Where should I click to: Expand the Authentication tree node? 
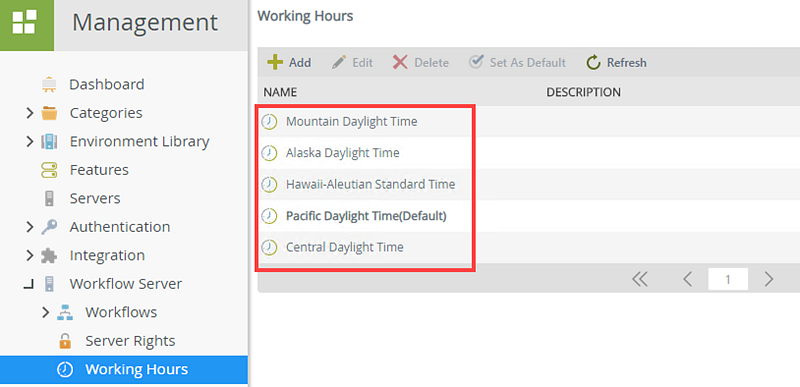coord(30,227)
